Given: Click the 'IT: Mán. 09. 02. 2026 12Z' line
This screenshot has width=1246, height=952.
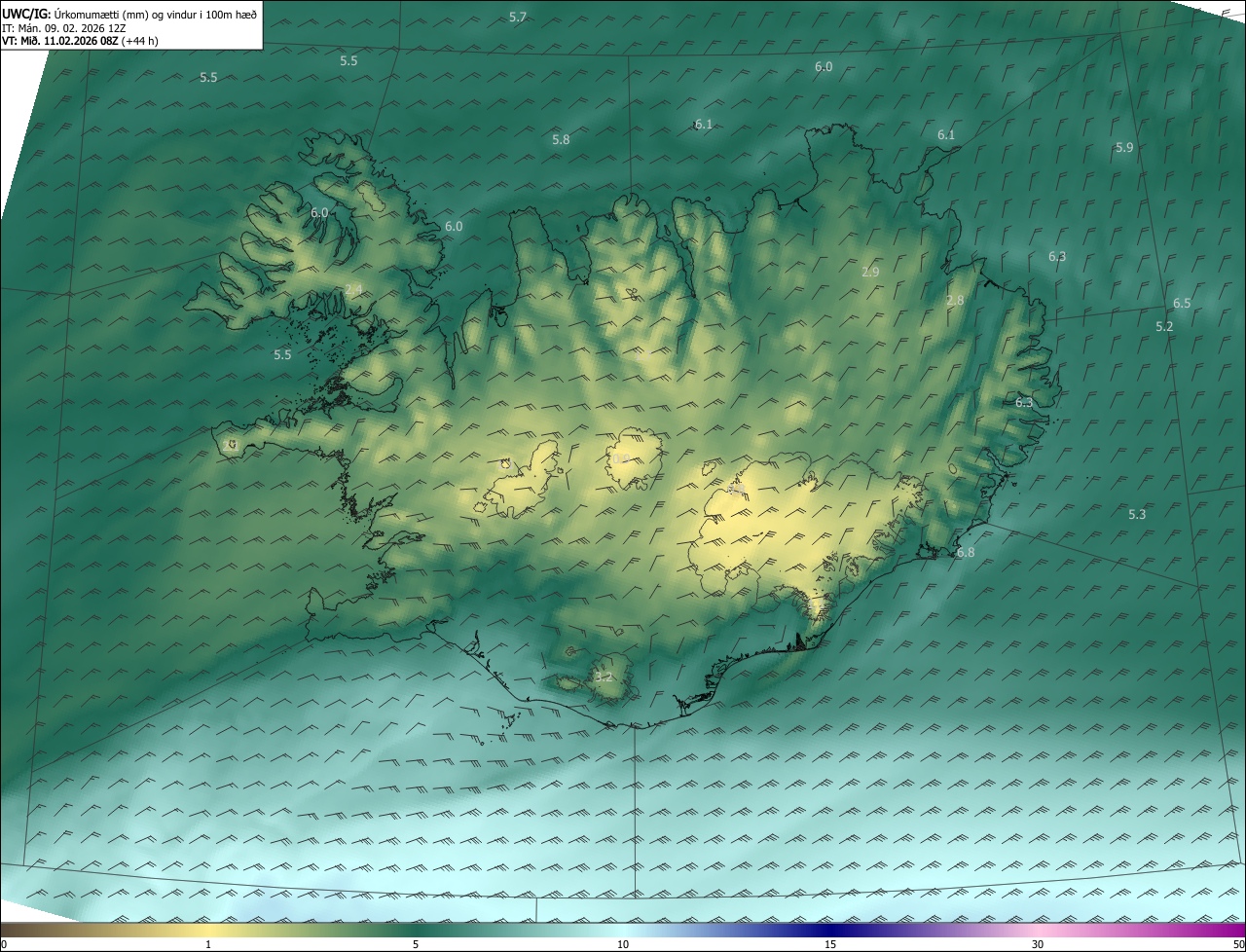Looking at the screenshot, I should tap(63, 27).
